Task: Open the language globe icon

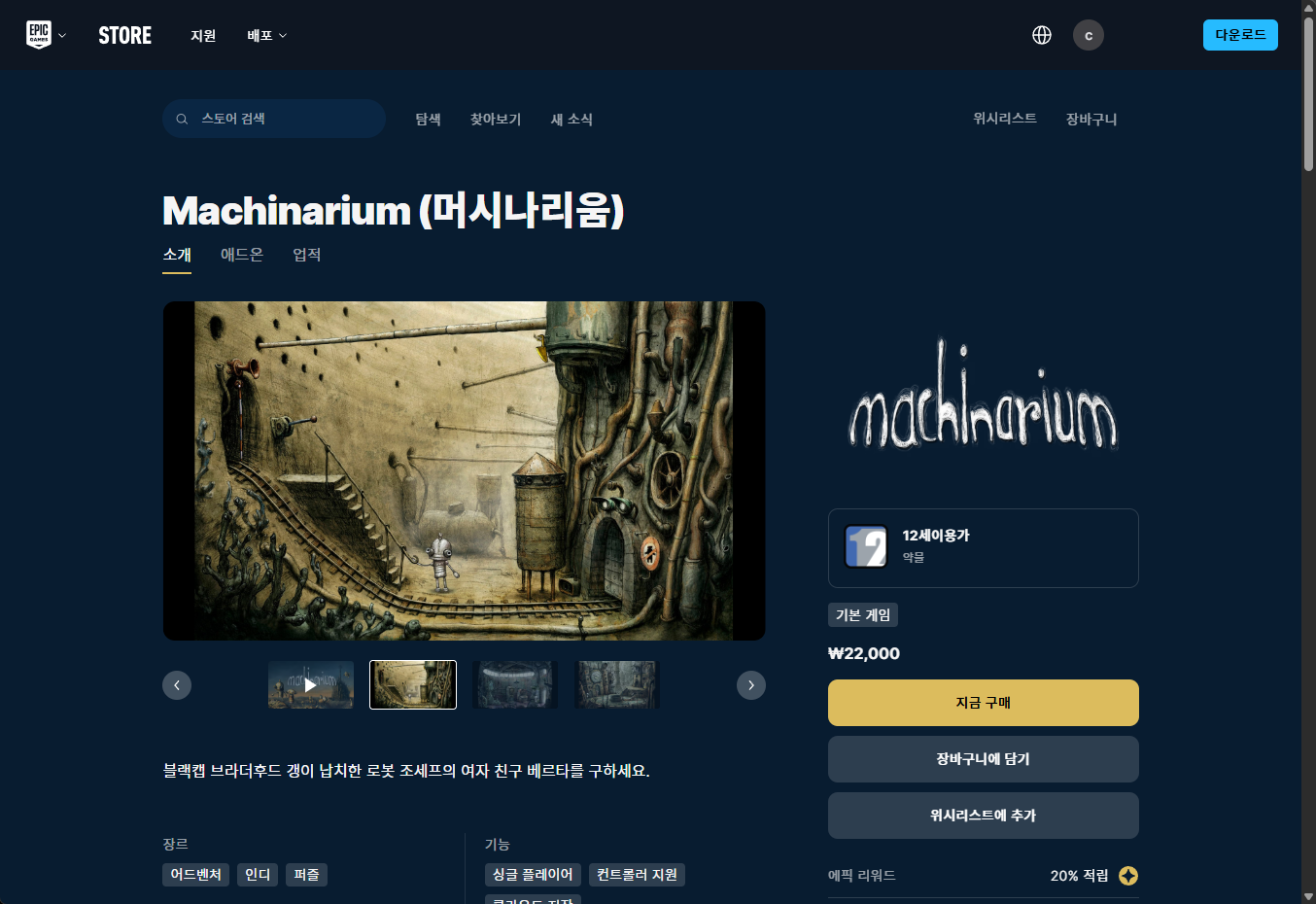Action: click(1042, 35)
